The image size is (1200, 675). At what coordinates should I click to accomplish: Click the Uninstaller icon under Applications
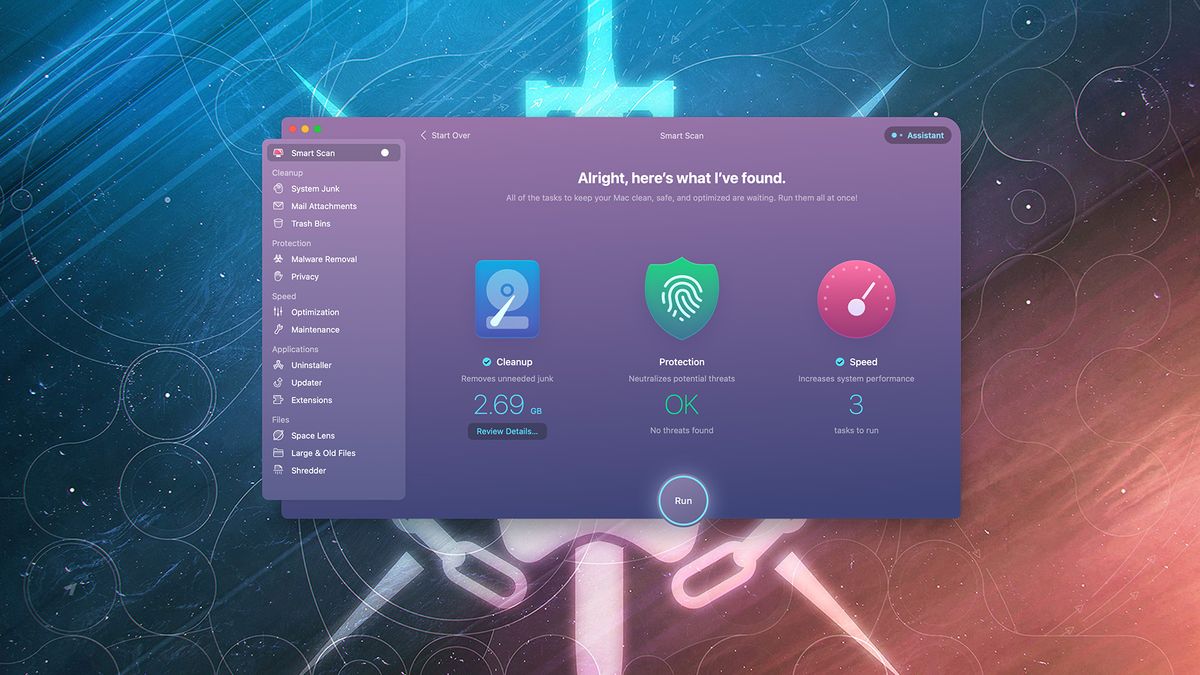280,364
